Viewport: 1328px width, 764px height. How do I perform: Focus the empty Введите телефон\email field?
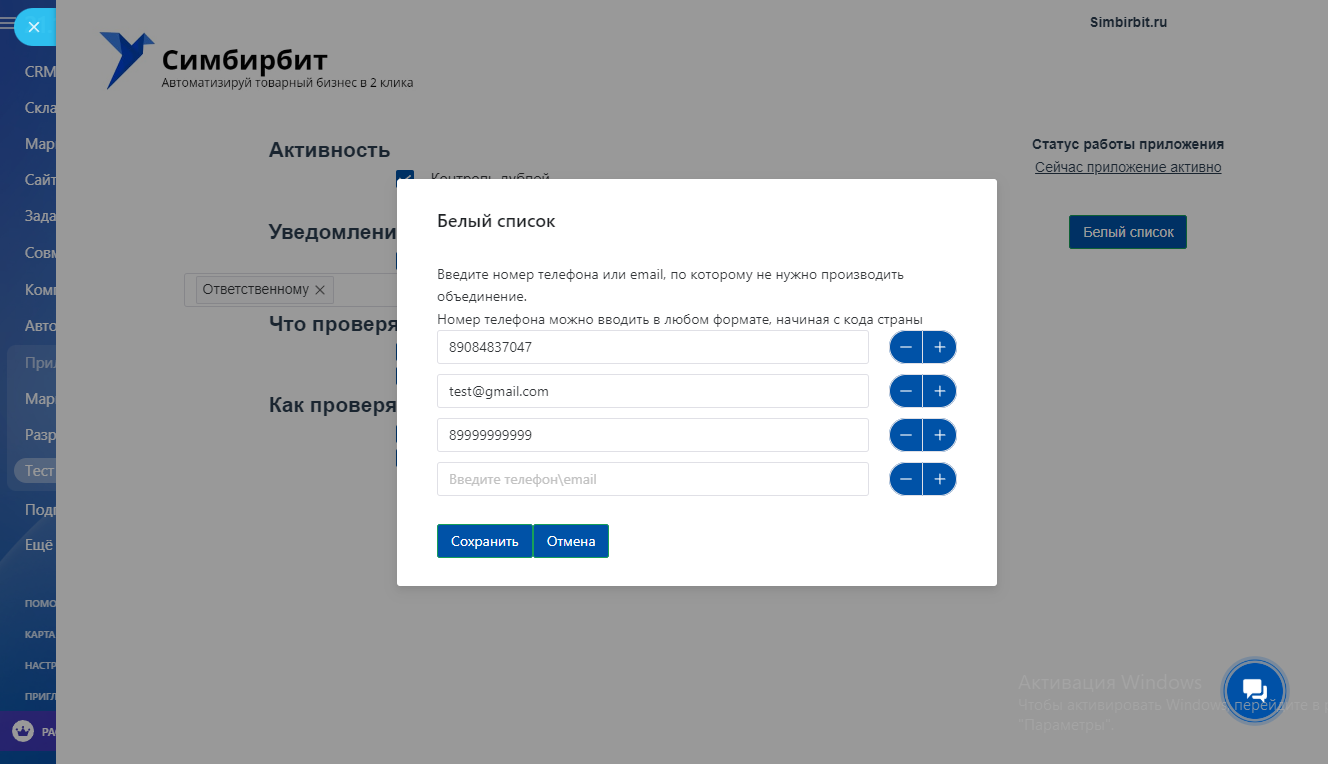(652, 479)
